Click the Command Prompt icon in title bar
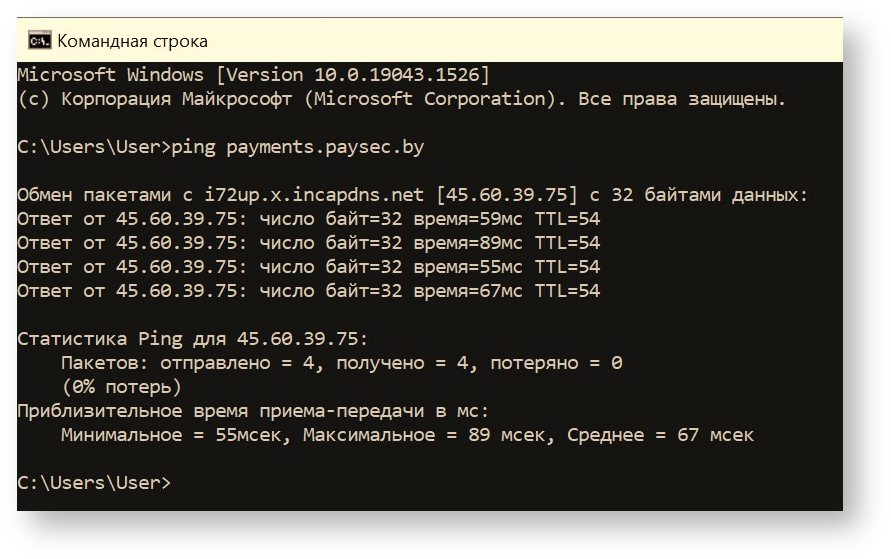The image size is (891, 559). 39,41
